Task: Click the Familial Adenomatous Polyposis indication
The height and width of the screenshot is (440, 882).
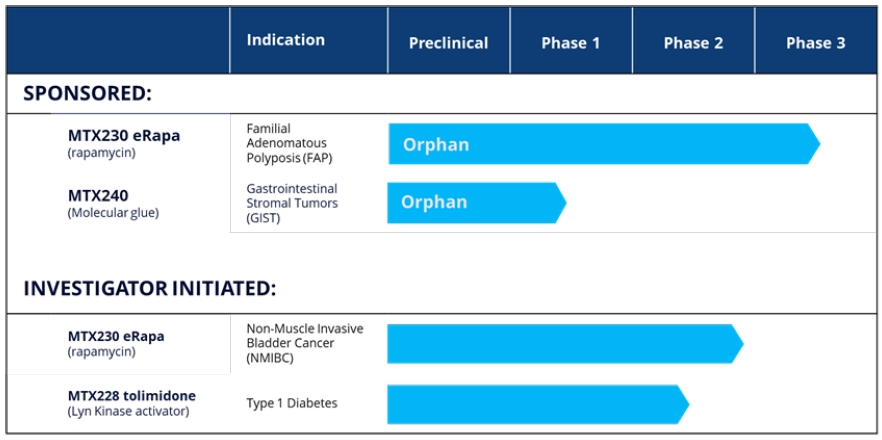Action: click(x=287, y=143)
